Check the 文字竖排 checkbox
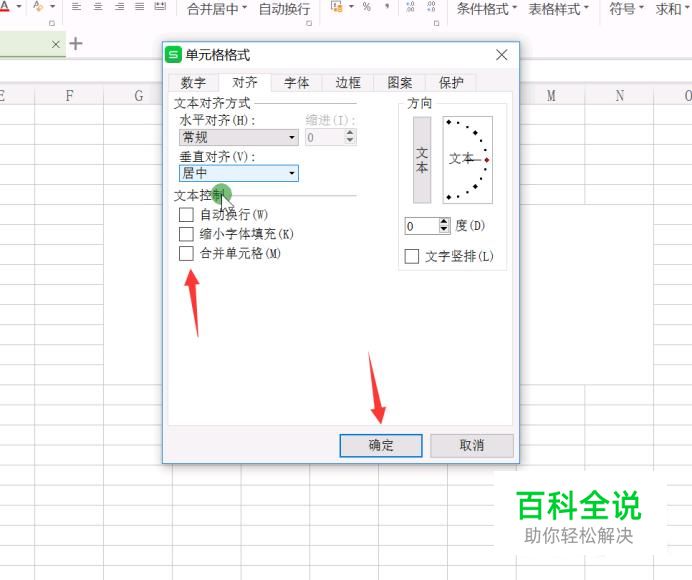This screenshot has width=692, height=580. [412, 256]
